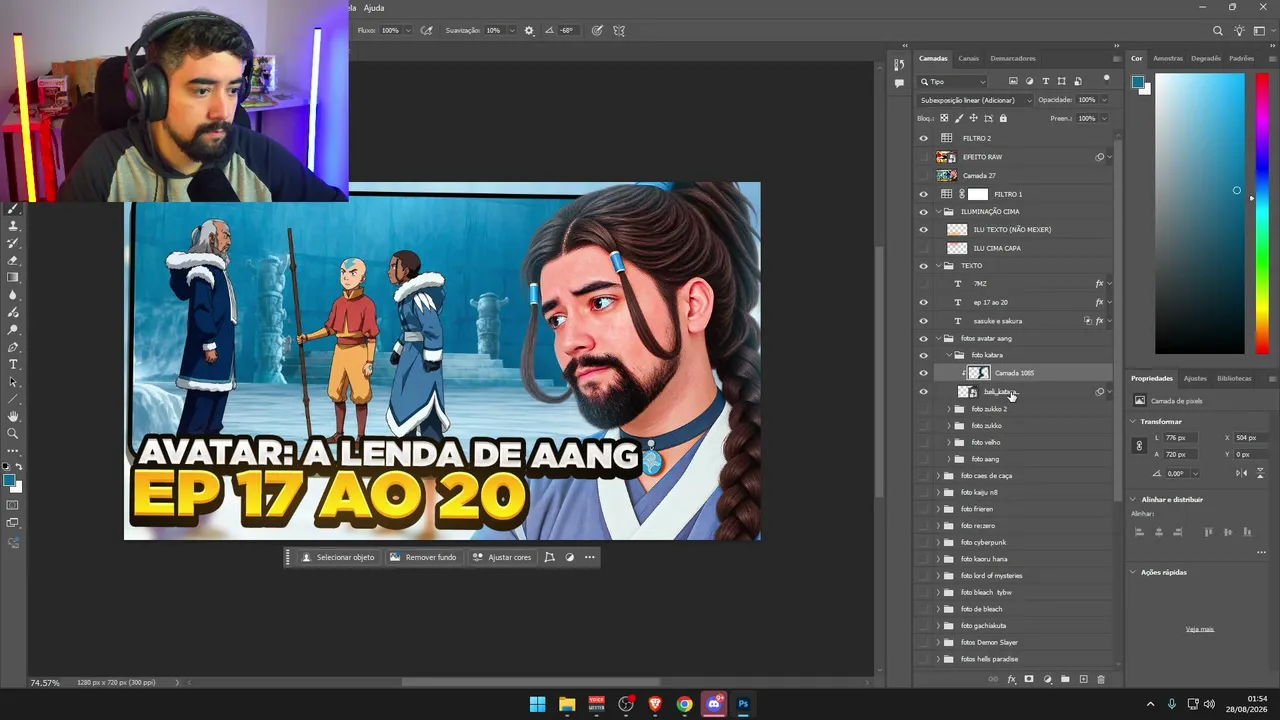The height and width of the screenshot is (720, 1280).
Task: Select the Type tool in left toolbar
Action: [13, 364]
